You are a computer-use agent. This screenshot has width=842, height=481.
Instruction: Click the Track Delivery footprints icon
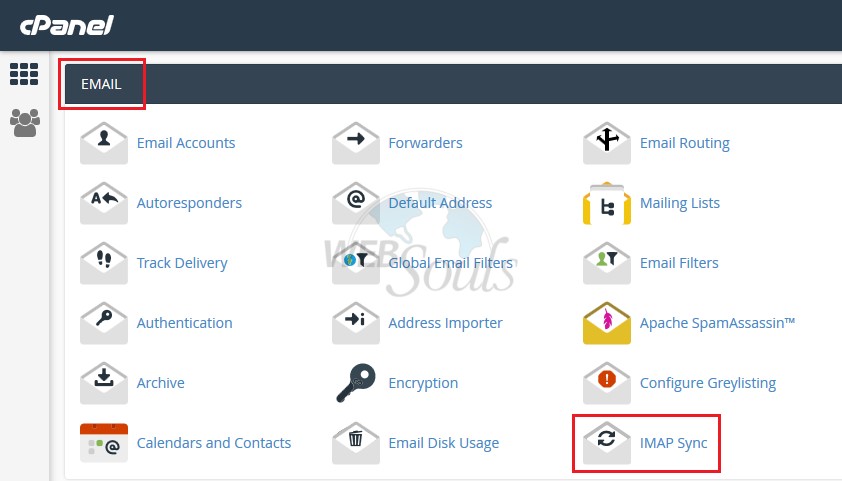104,263
